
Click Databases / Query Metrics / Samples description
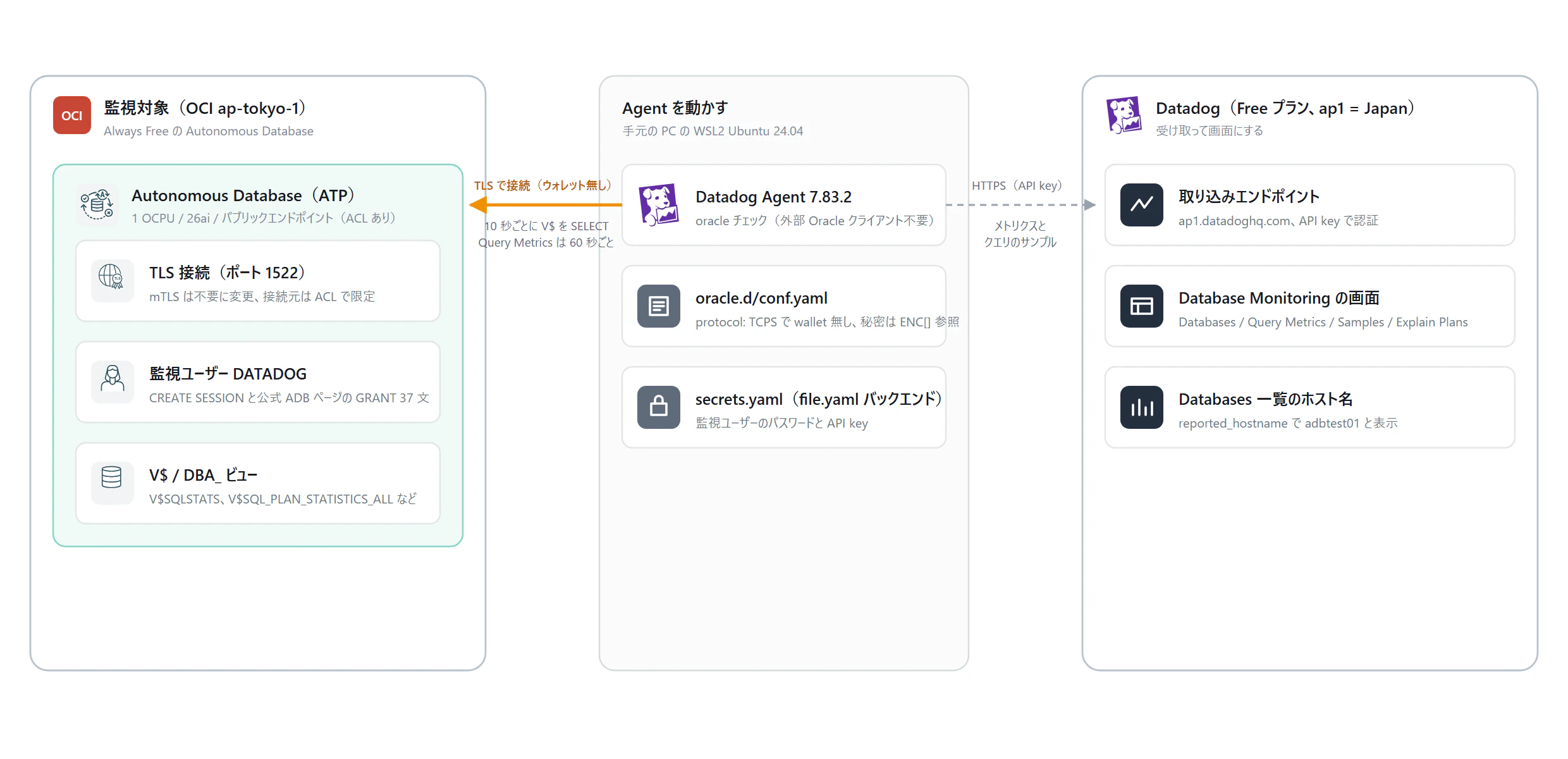tap(1323, 322)
